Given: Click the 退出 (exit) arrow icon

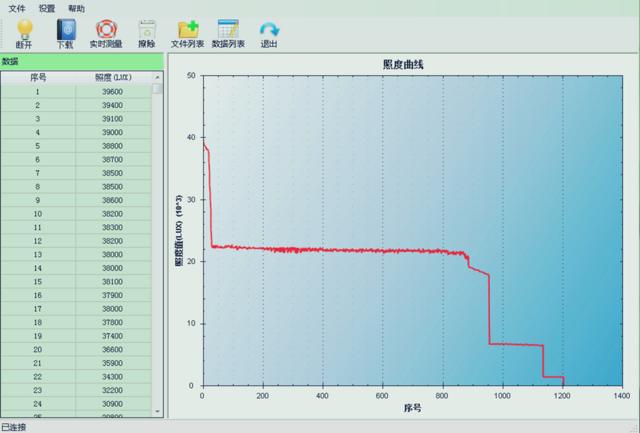Looking at the screenshot, I should point(268,30).
